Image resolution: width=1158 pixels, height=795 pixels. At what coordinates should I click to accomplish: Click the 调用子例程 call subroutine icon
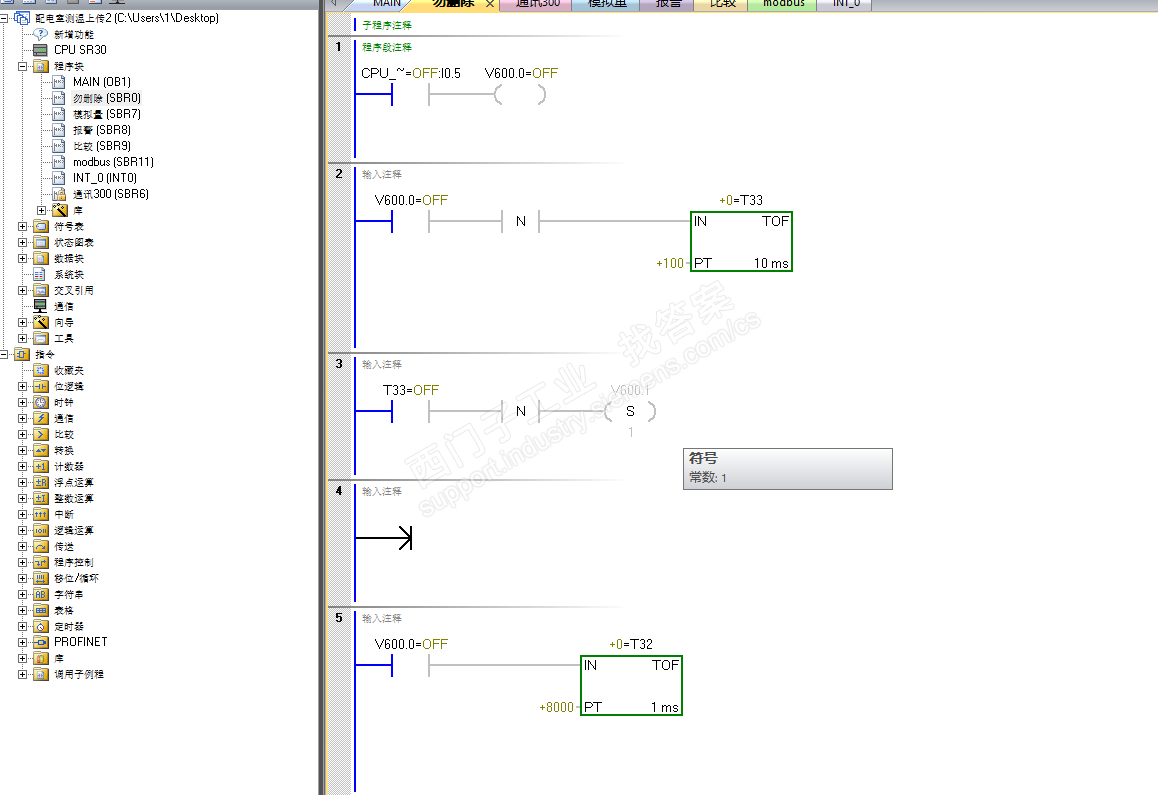tap(41, 675)
